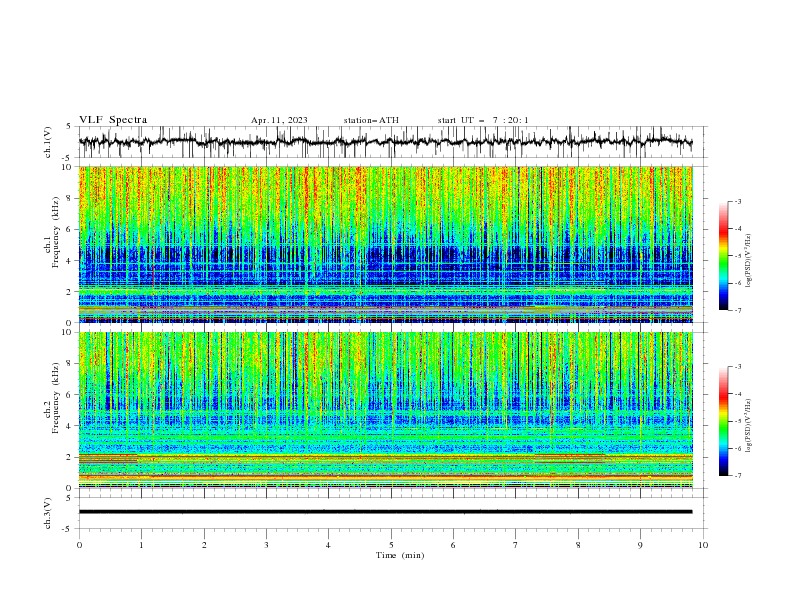Click the "station=ATH" label
The width and height of the screenshot is (792, 612).
371,120
